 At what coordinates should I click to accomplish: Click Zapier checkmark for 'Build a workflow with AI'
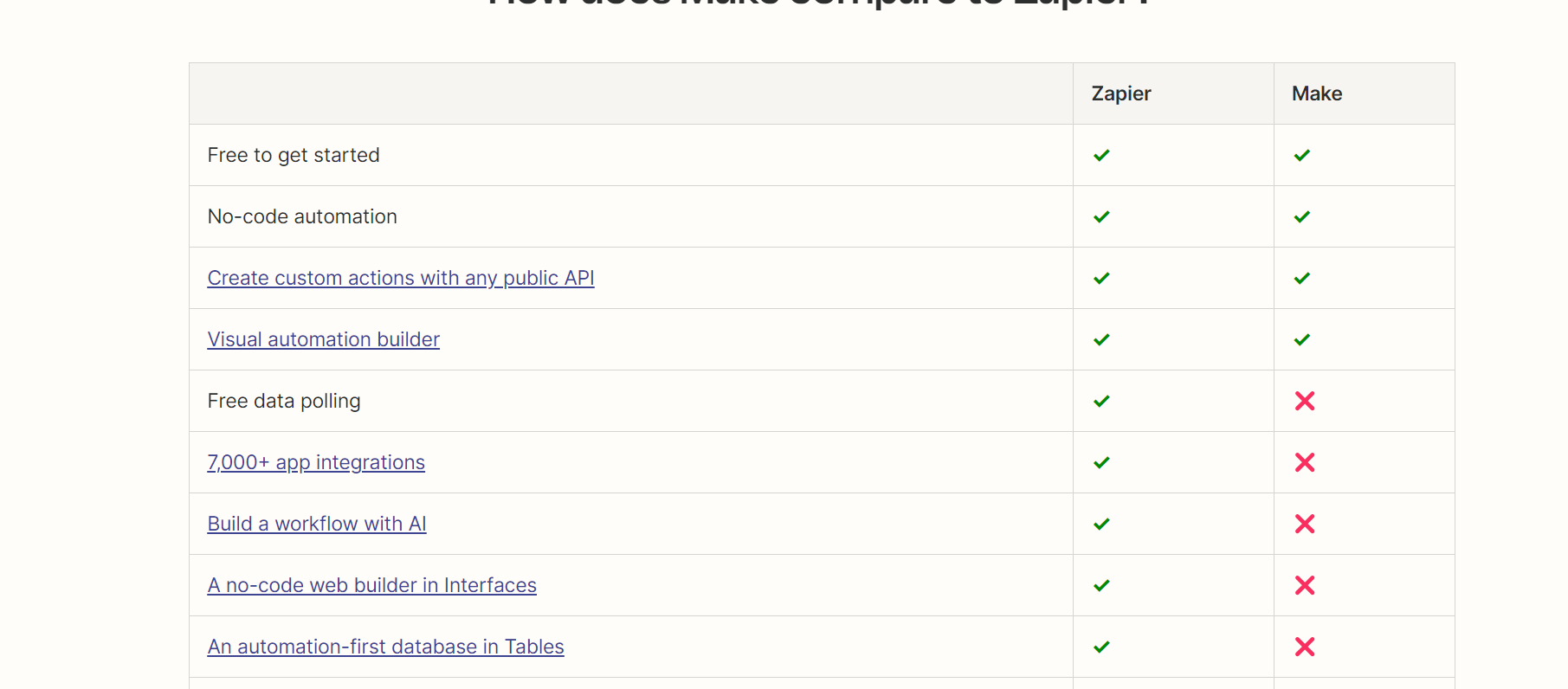click(x=1101, y=524)
